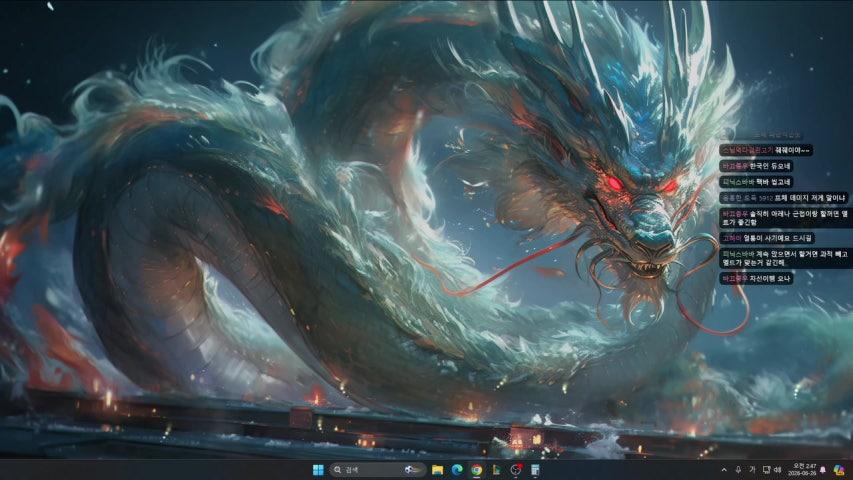Screen dimensions: 853x480
Task: Click chat message ending 핵바 벌고네
Action: coord(757,182)
